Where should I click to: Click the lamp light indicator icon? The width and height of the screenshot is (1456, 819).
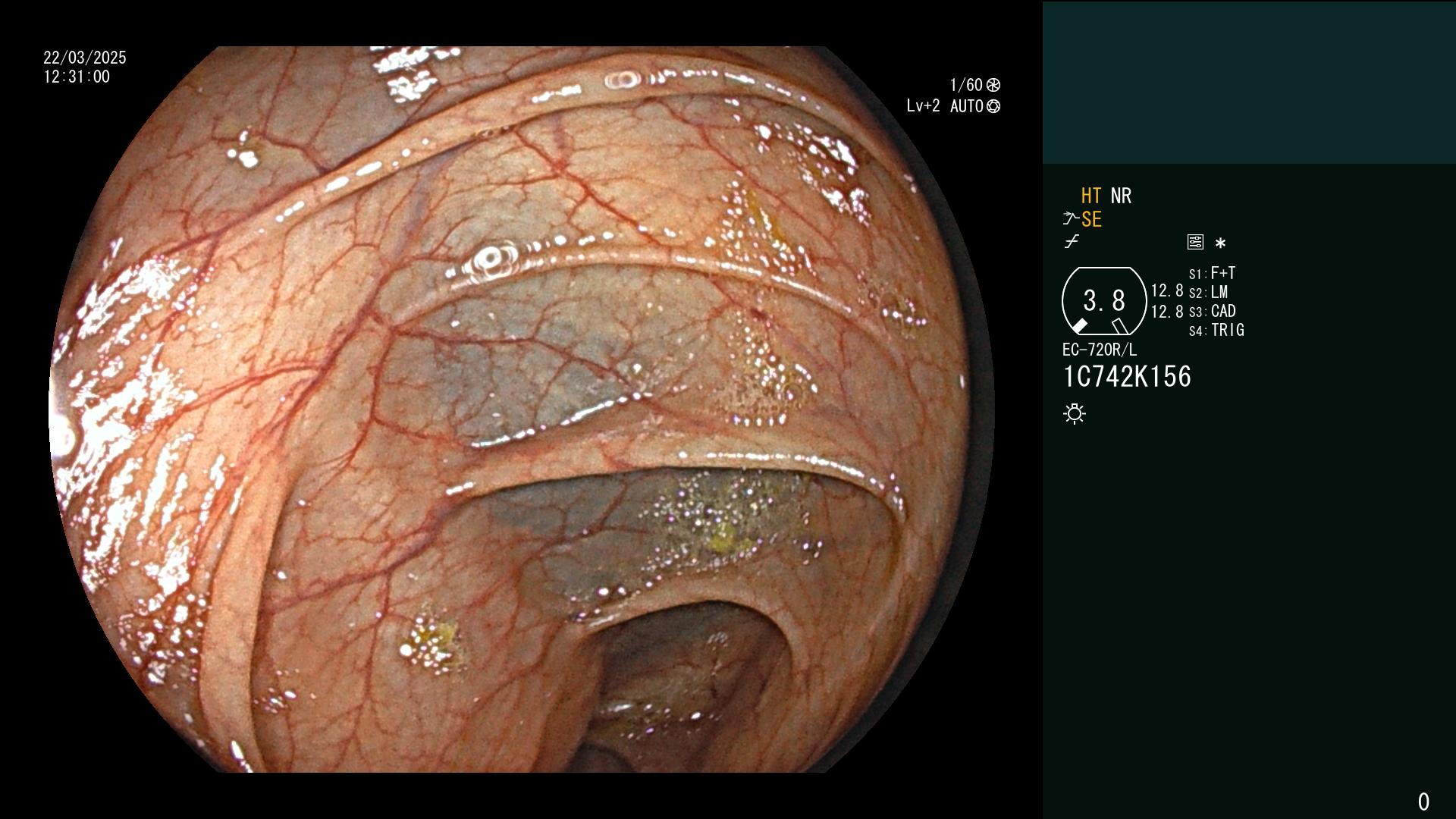coord(1075,413)
